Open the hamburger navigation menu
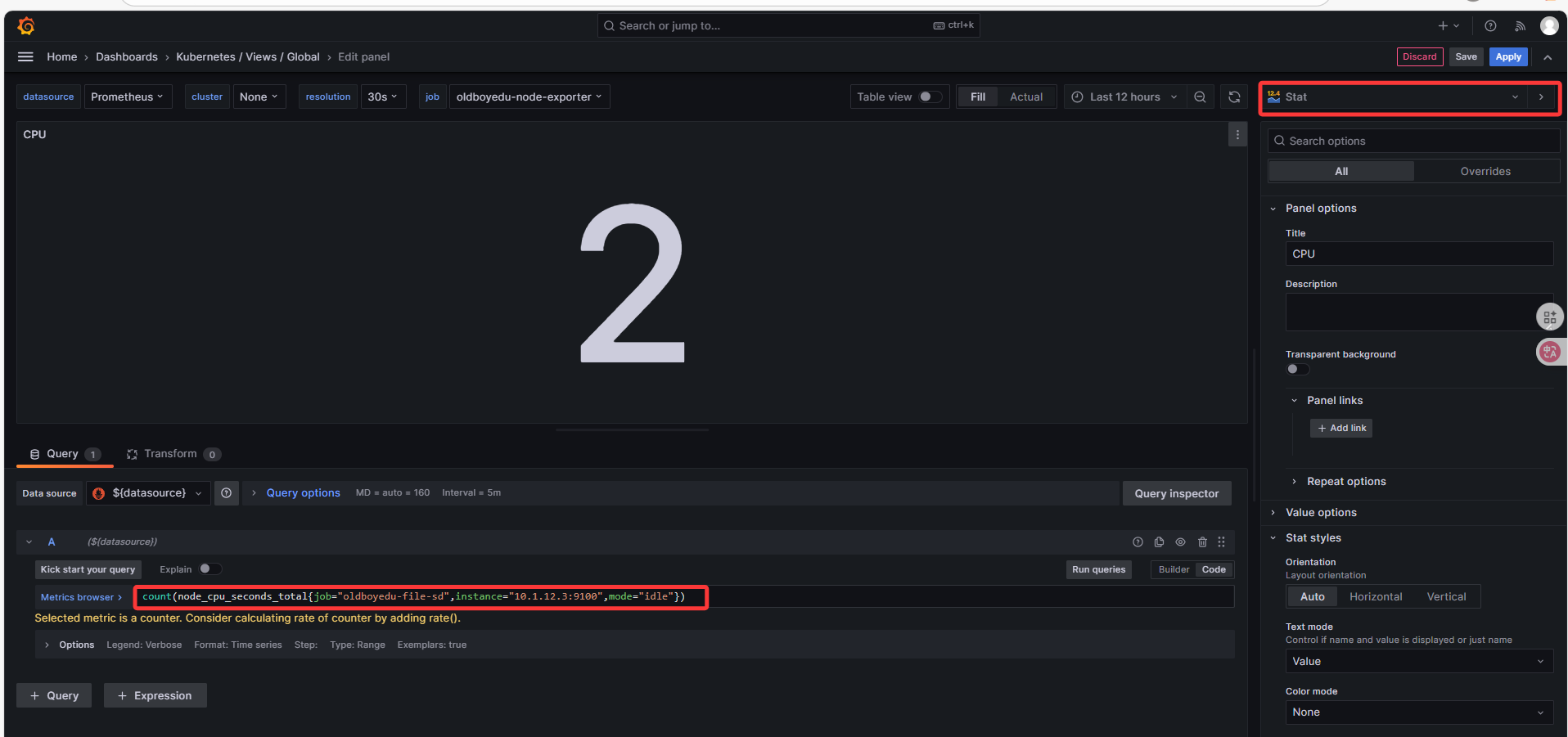 tap(25, 56)
